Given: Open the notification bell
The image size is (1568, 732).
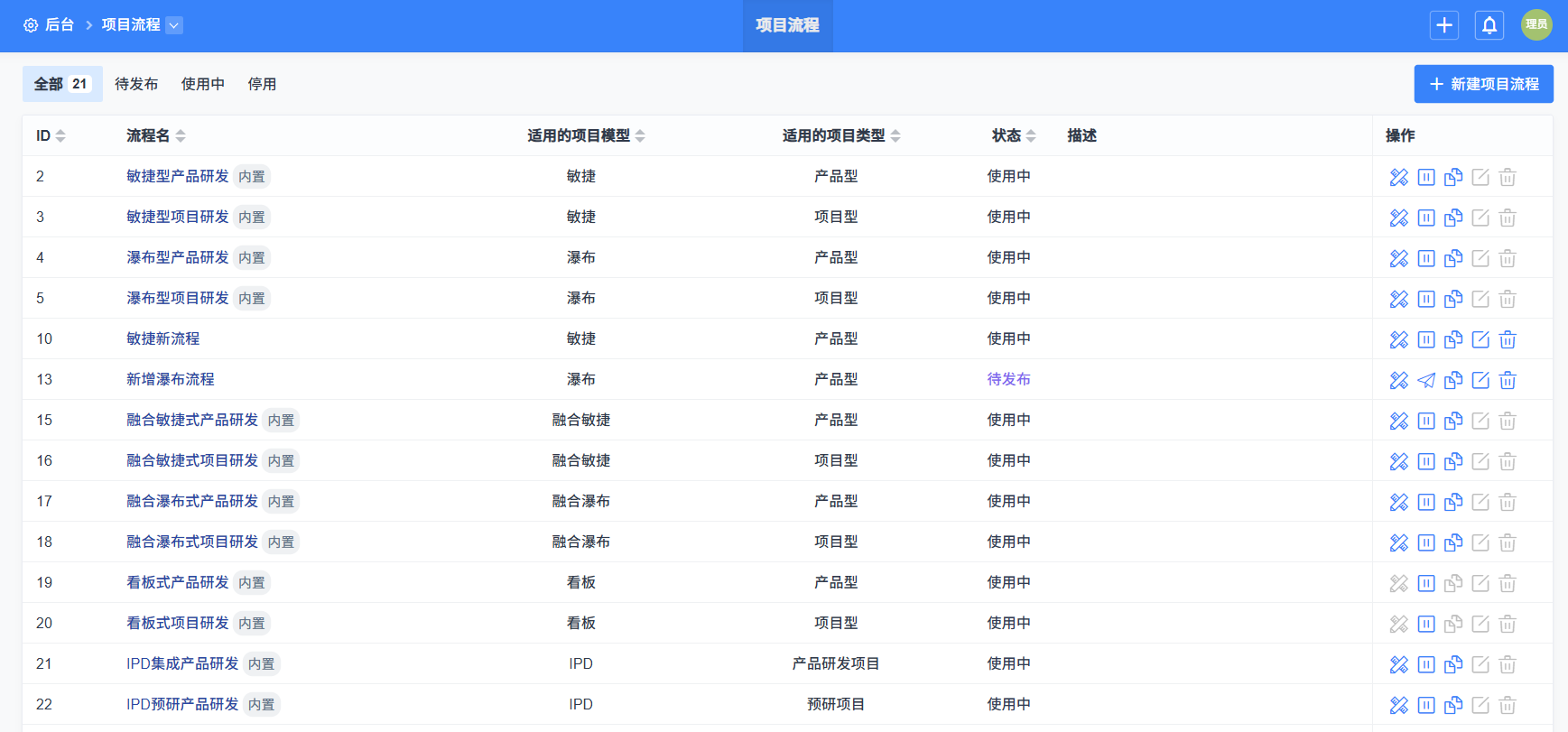Looking at the screenshot, I should tap(1489, 25).
